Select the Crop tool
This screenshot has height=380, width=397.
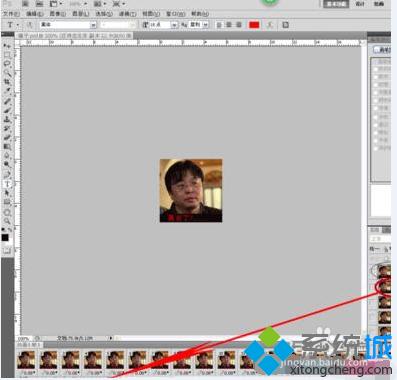[x=7, y=82]
